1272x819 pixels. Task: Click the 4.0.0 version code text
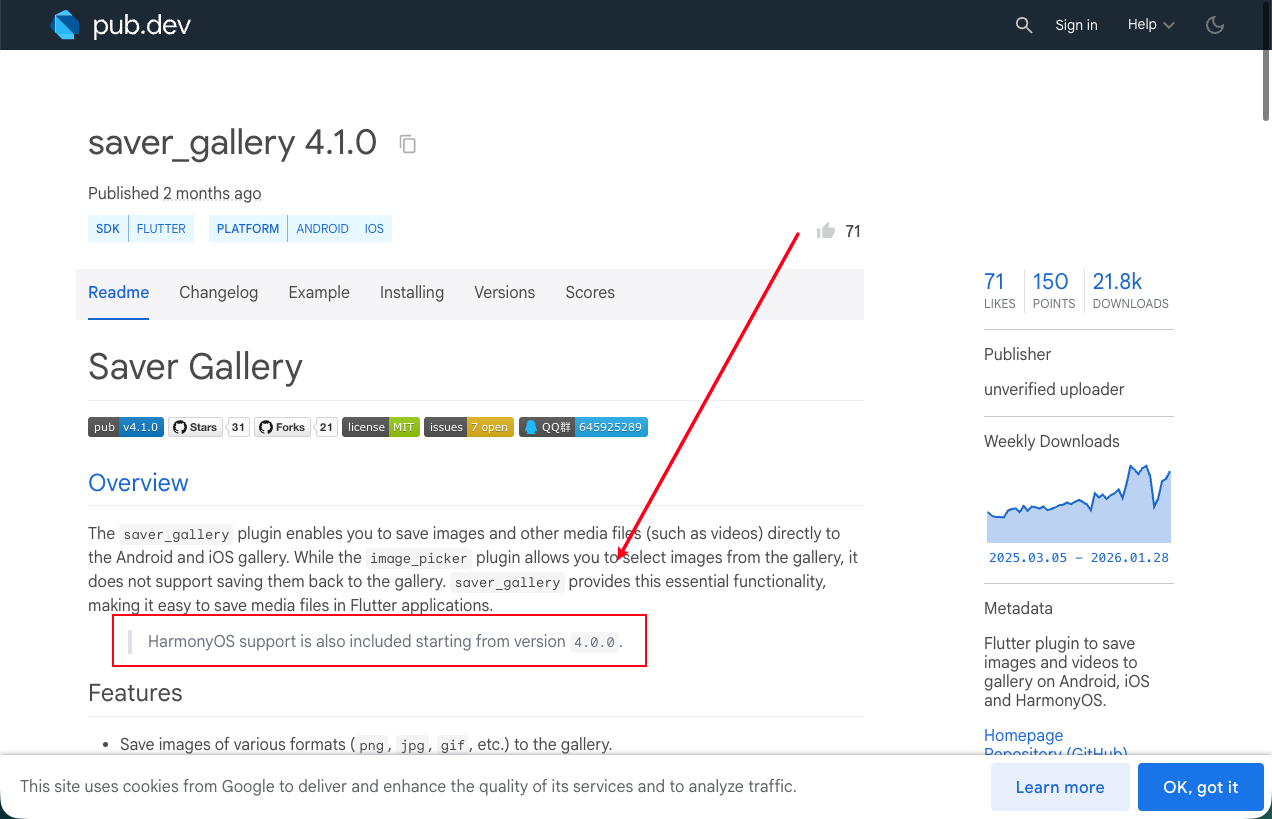595,643
